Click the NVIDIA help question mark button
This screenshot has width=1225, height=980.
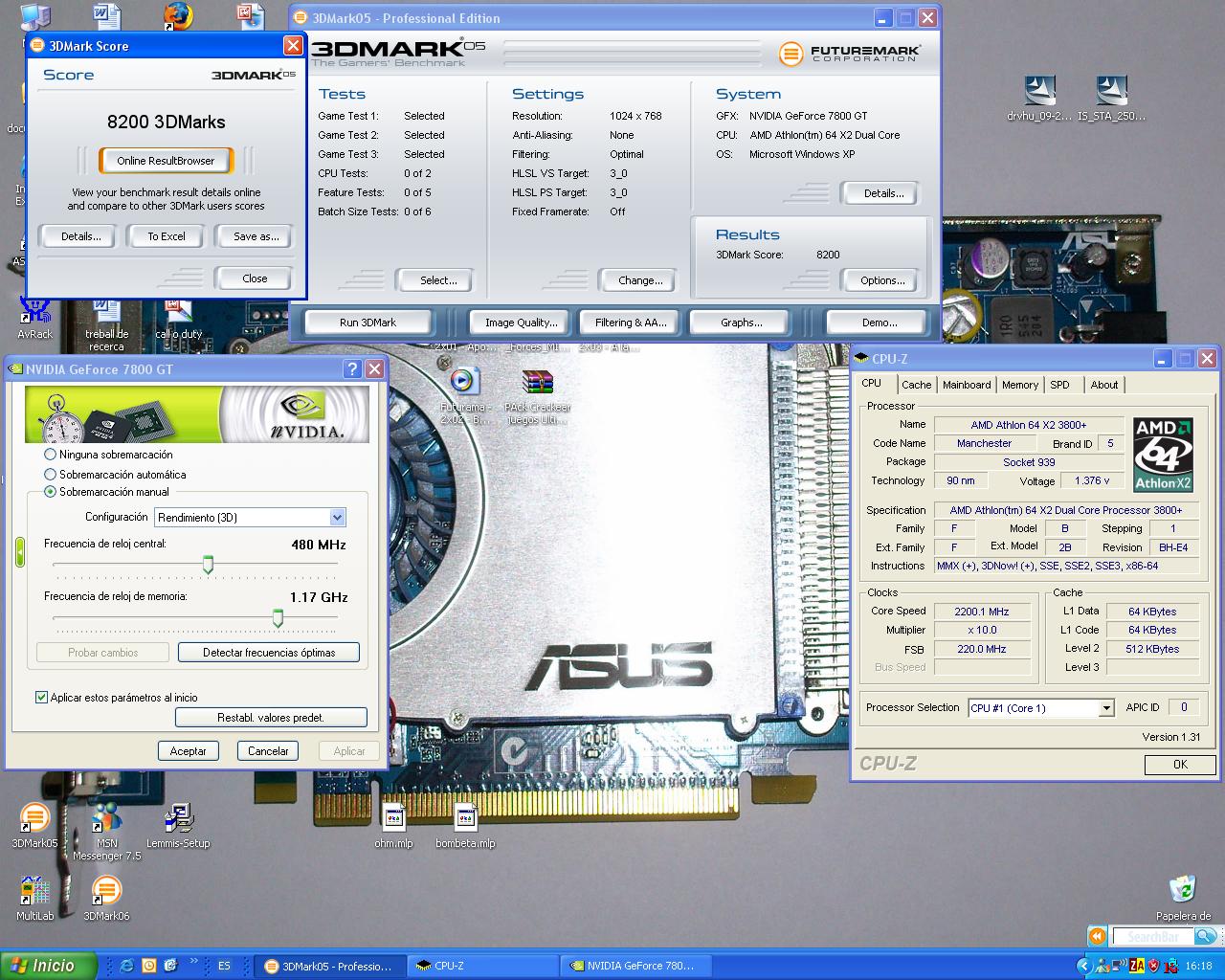pos(352,369)
